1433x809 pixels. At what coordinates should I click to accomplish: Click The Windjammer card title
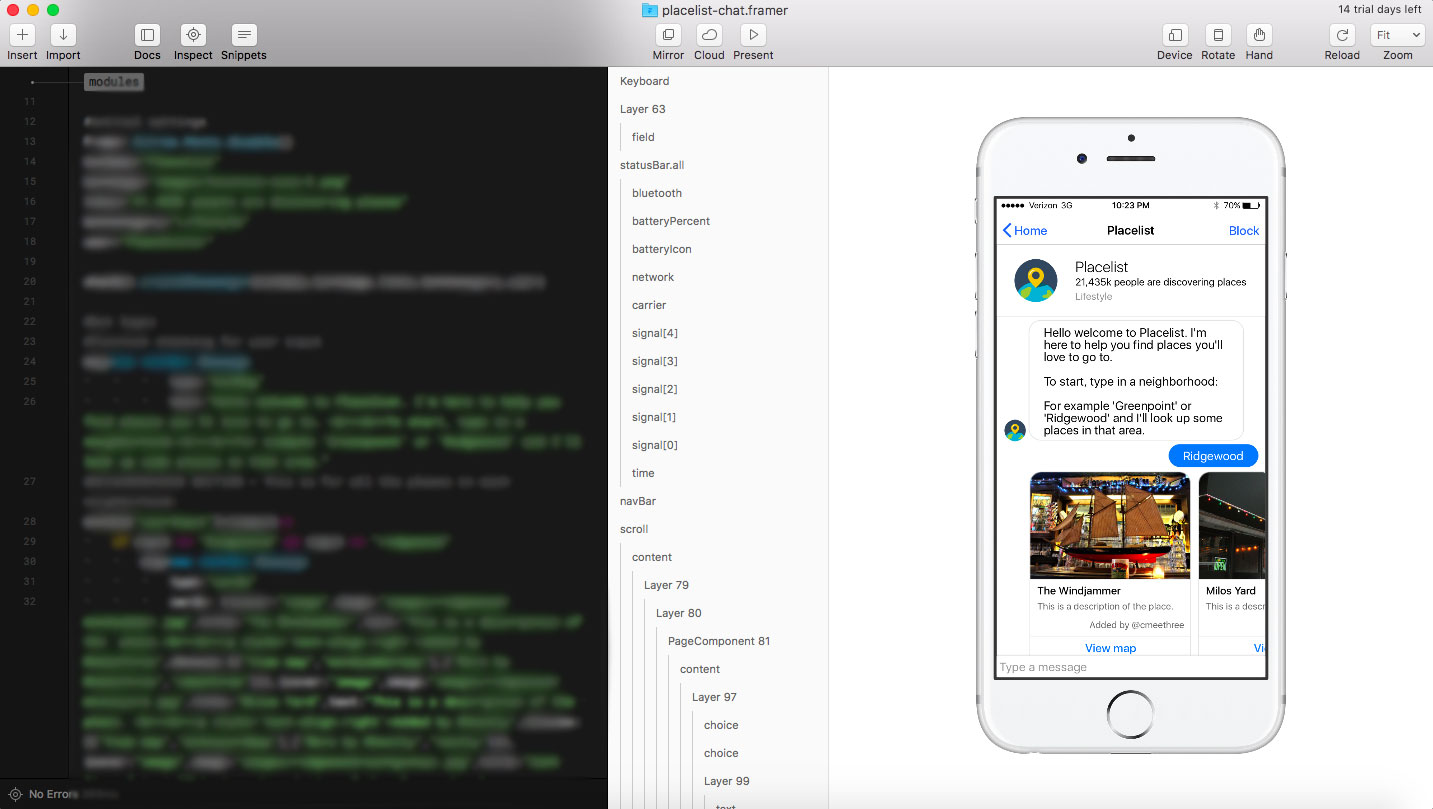[1079, 591]
